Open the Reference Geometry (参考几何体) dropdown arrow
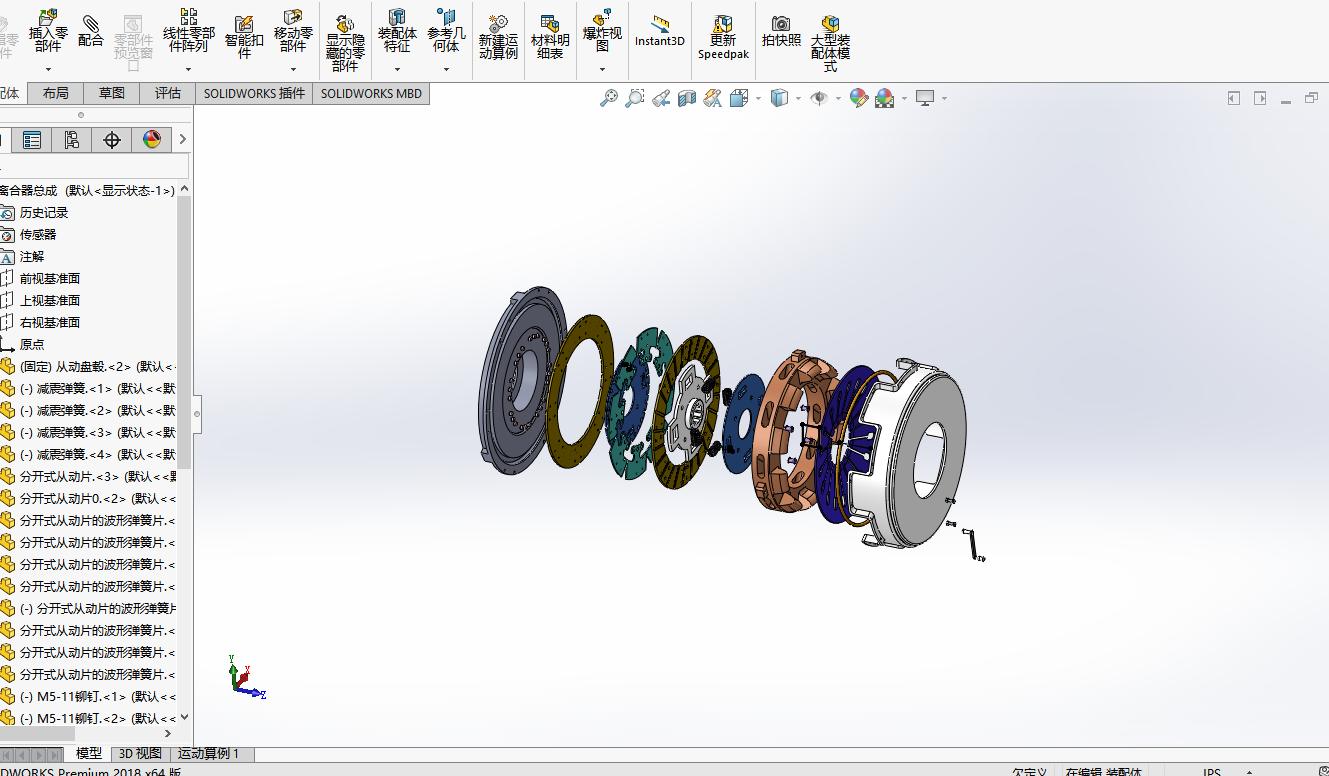 [446, 70]
